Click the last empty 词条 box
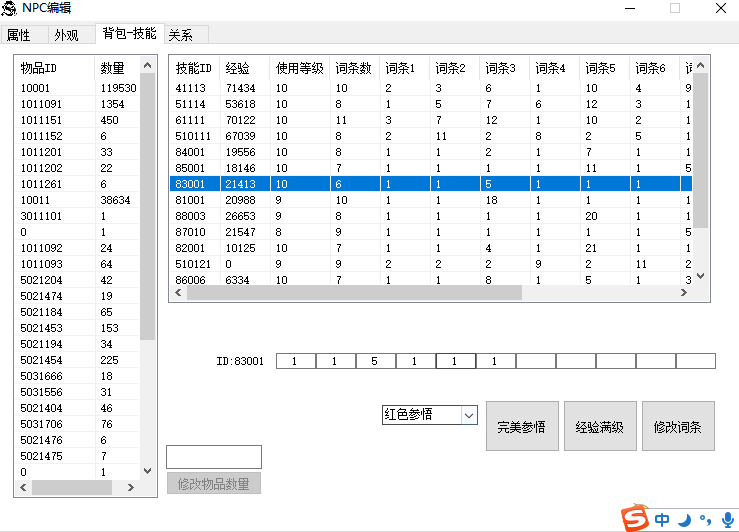This screenshot has width=739, height=532. coord(696,361)
